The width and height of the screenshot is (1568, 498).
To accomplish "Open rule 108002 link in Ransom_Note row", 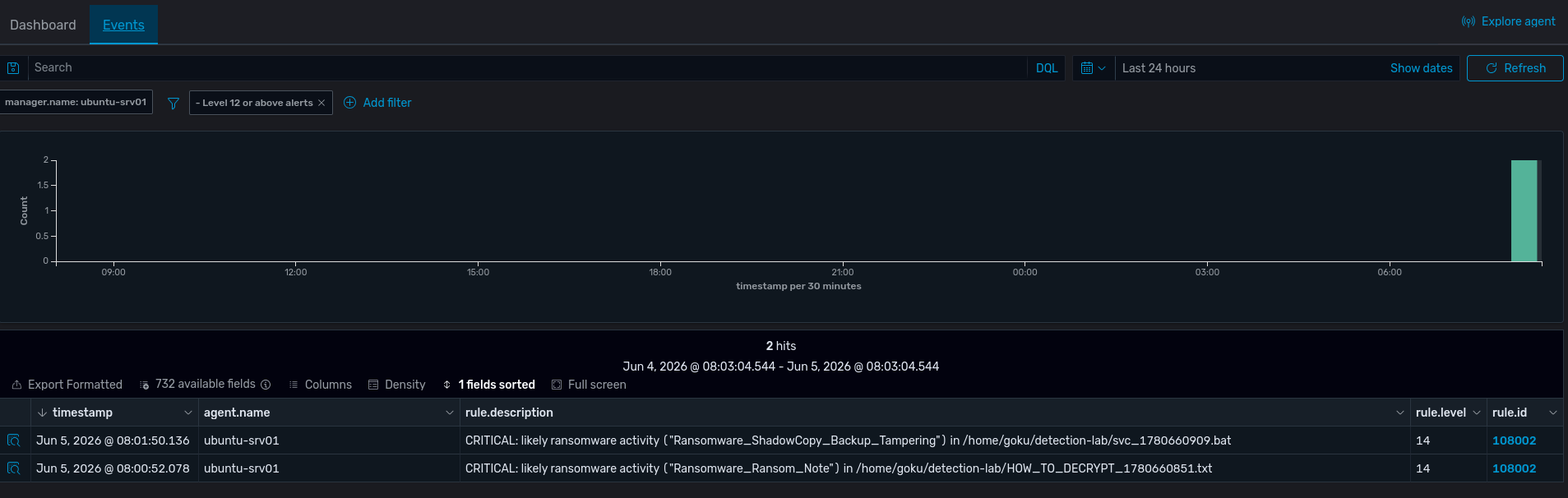I will click(x=1514, y=468).
